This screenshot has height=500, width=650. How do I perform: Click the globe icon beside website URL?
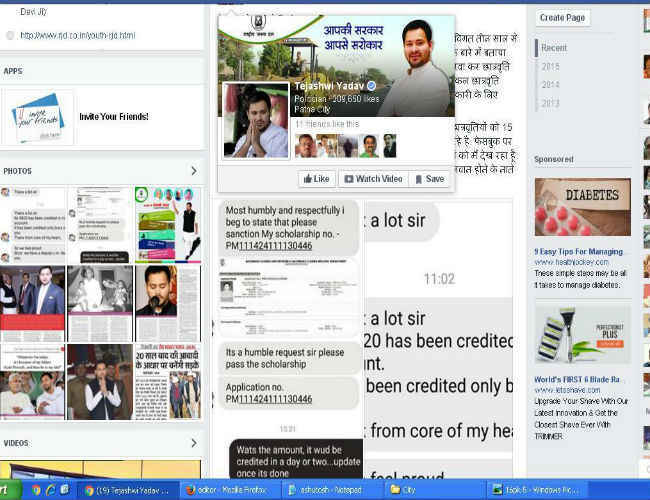10,35
